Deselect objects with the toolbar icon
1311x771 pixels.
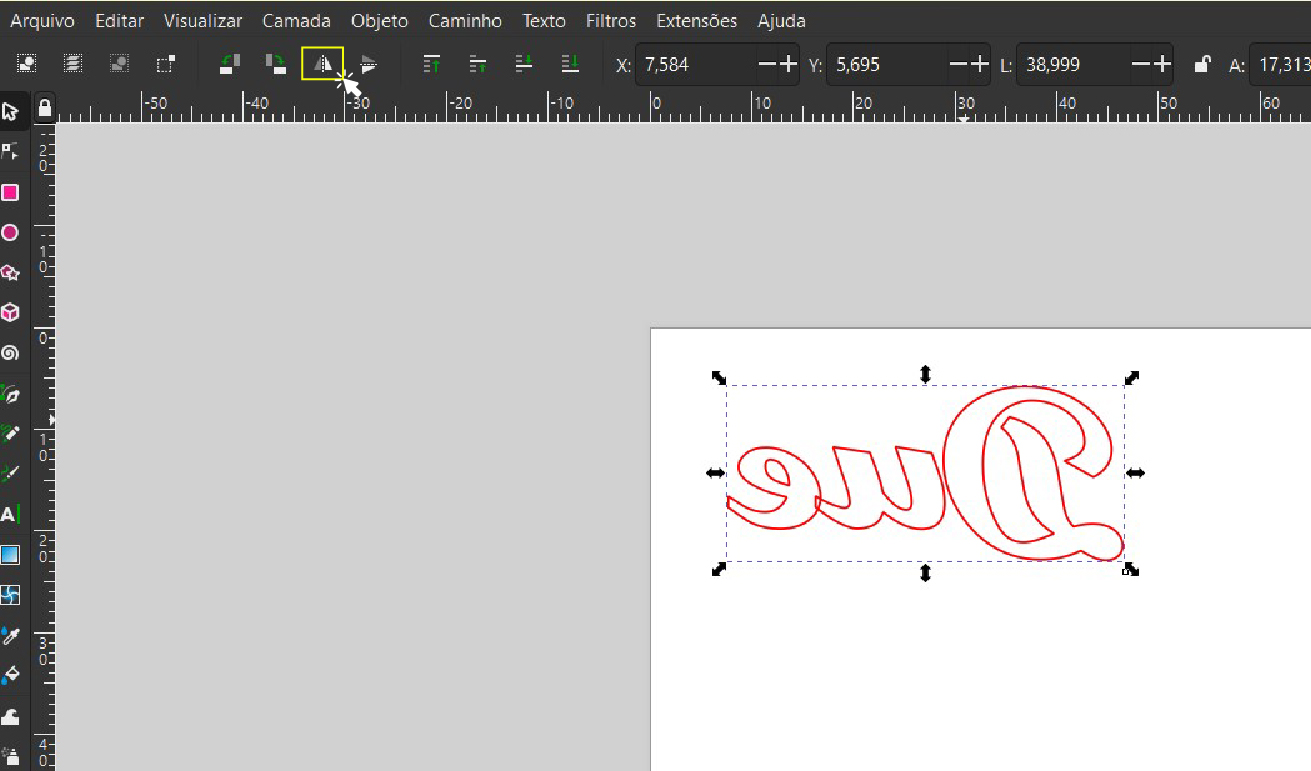point(120,64)
